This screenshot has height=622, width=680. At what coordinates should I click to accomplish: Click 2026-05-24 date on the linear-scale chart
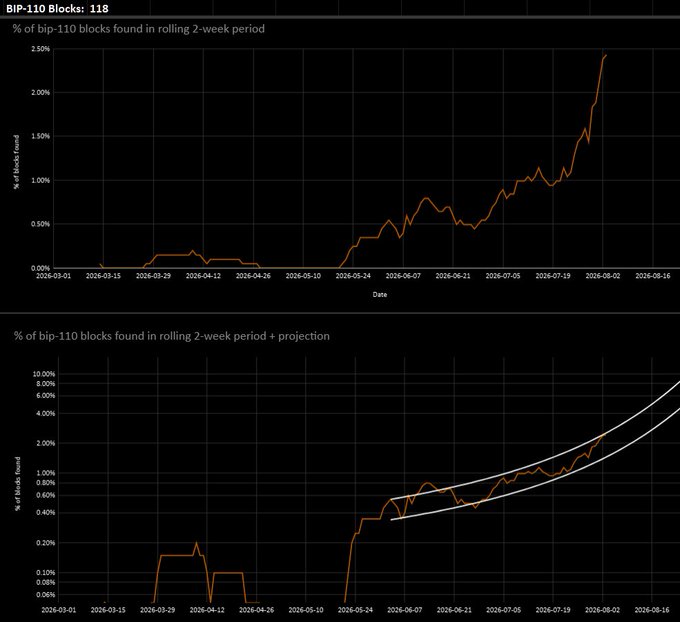[x=353, y=276]
